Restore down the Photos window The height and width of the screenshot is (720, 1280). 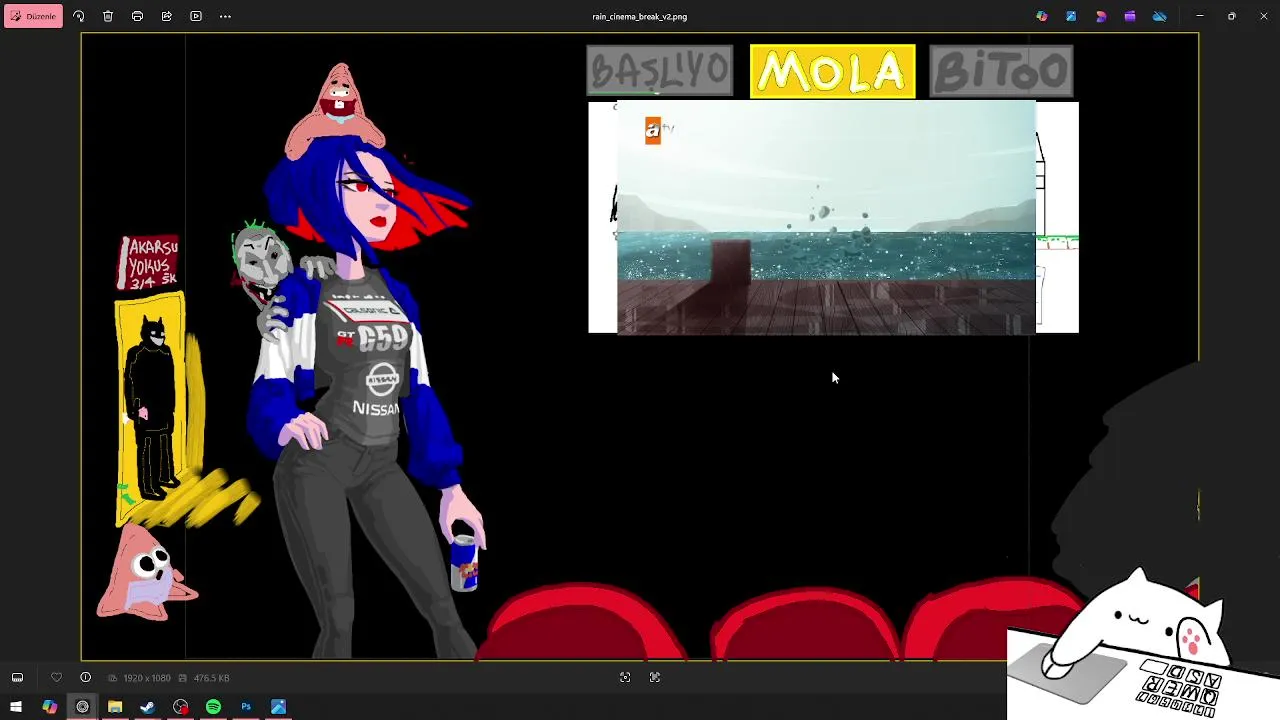[x=1231, y=16]
